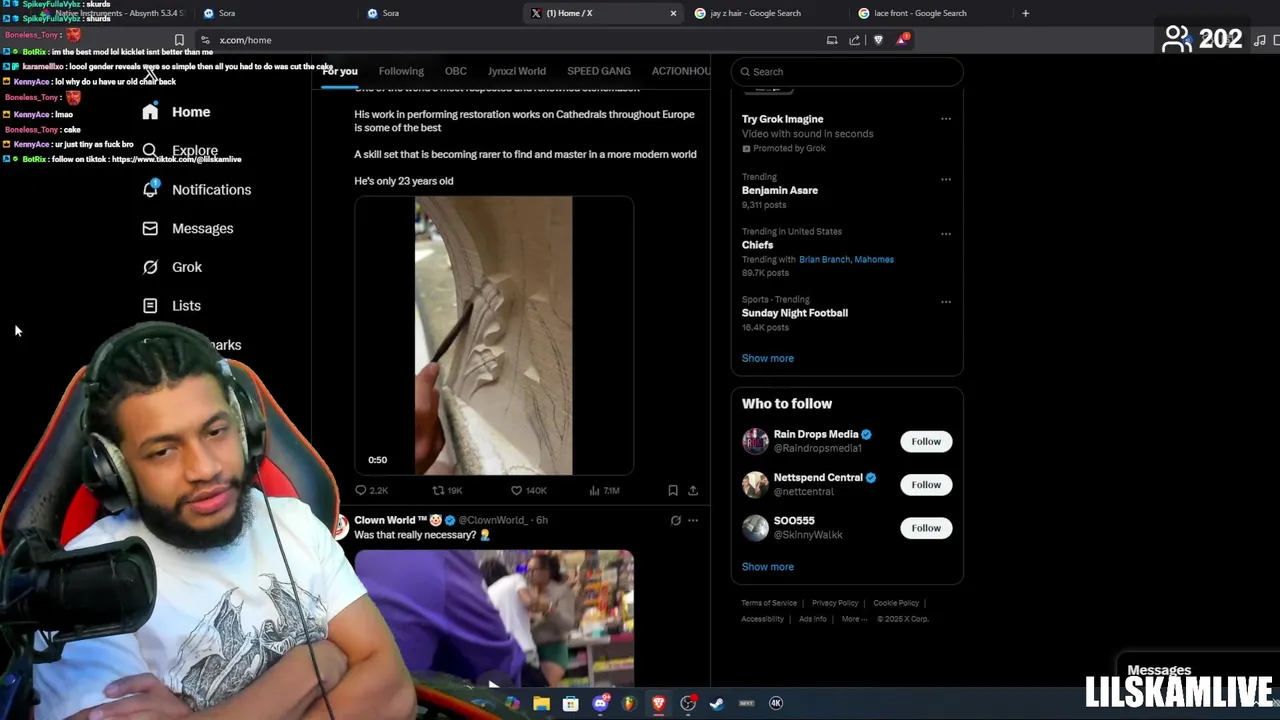Open more options for Try Grok Imagine
The height and width of the screenshot is (720, 1280).
pyautogui.click(x=945, y=119)
